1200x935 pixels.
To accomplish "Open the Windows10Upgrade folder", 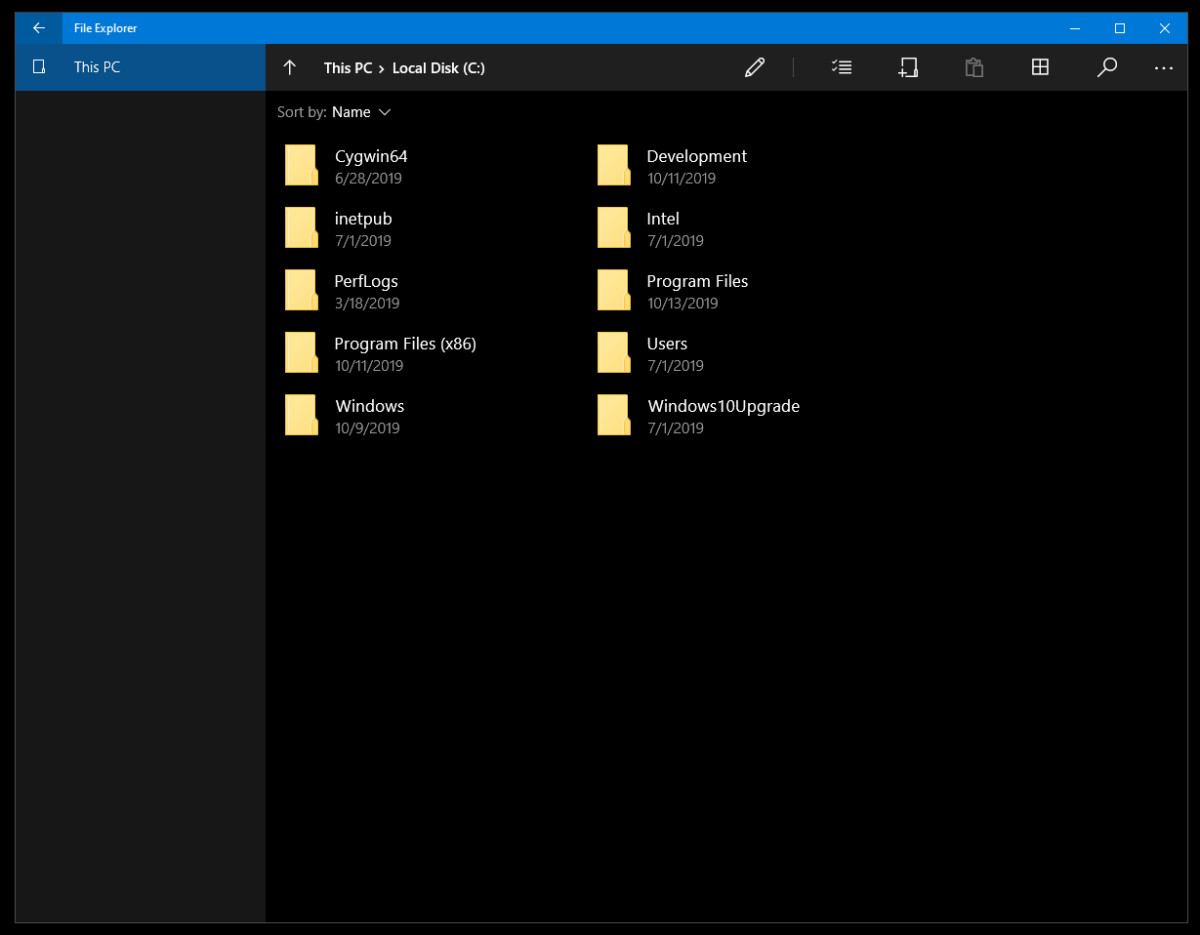I will coord(723,406).
